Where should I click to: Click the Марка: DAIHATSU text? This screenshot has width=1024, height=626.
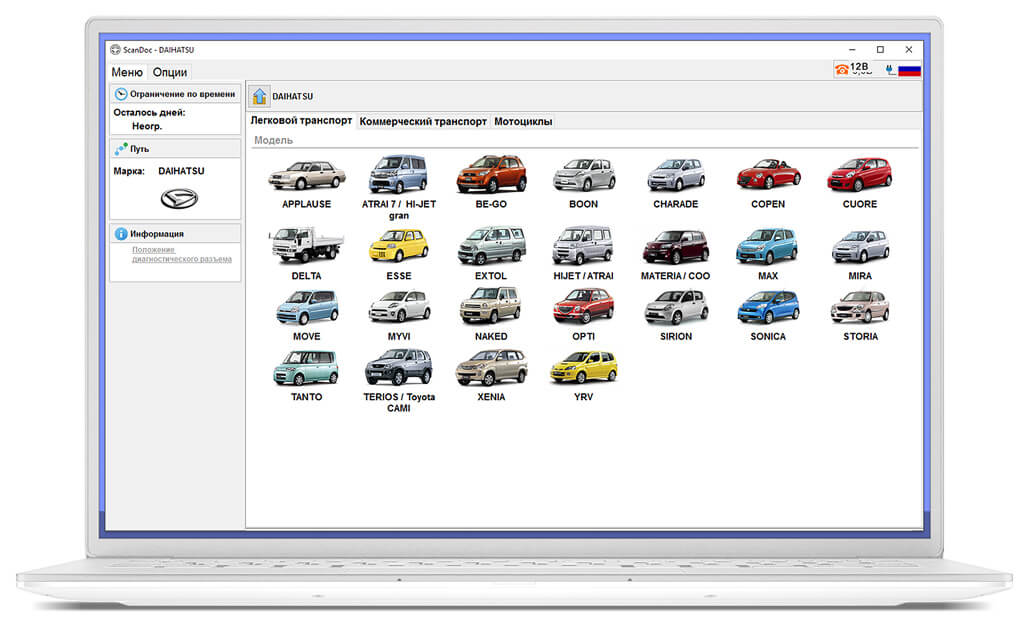click(x=159, y=171)
